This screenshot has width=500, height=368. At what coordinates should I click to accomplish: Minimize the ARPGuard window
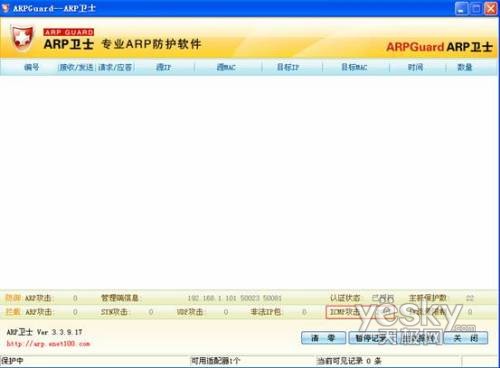pos(461,9)
